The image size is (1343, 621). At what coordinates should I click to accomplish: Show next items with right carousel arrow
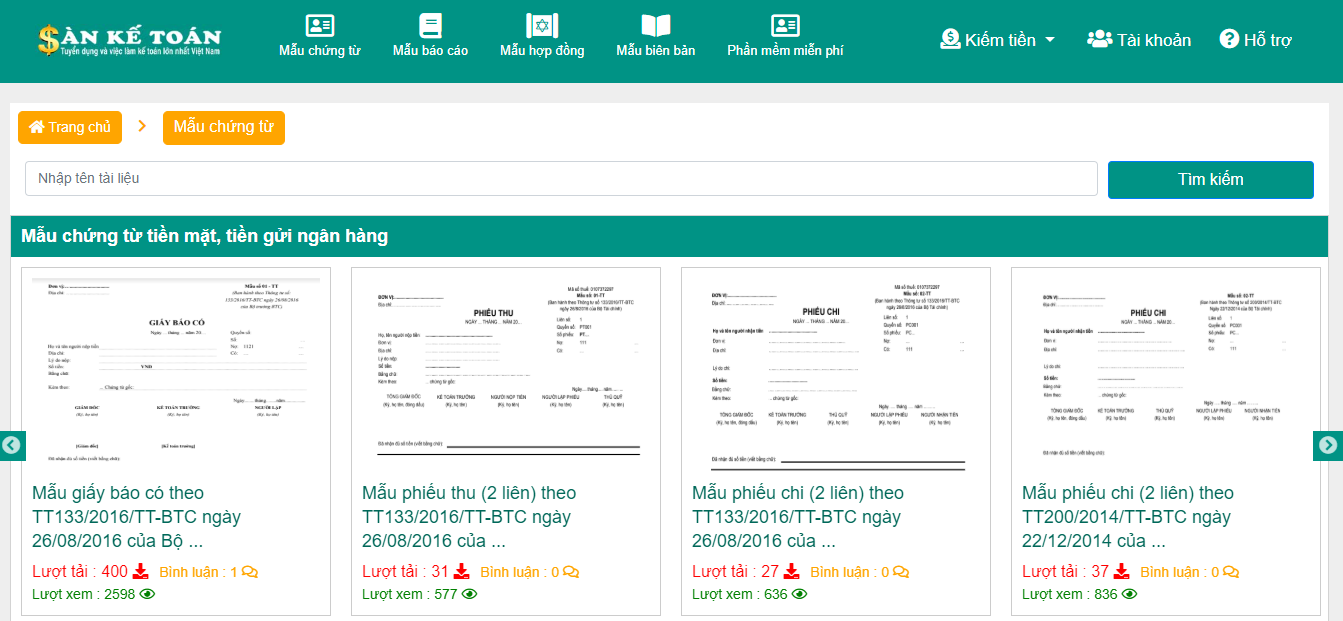click(1328, 446)
